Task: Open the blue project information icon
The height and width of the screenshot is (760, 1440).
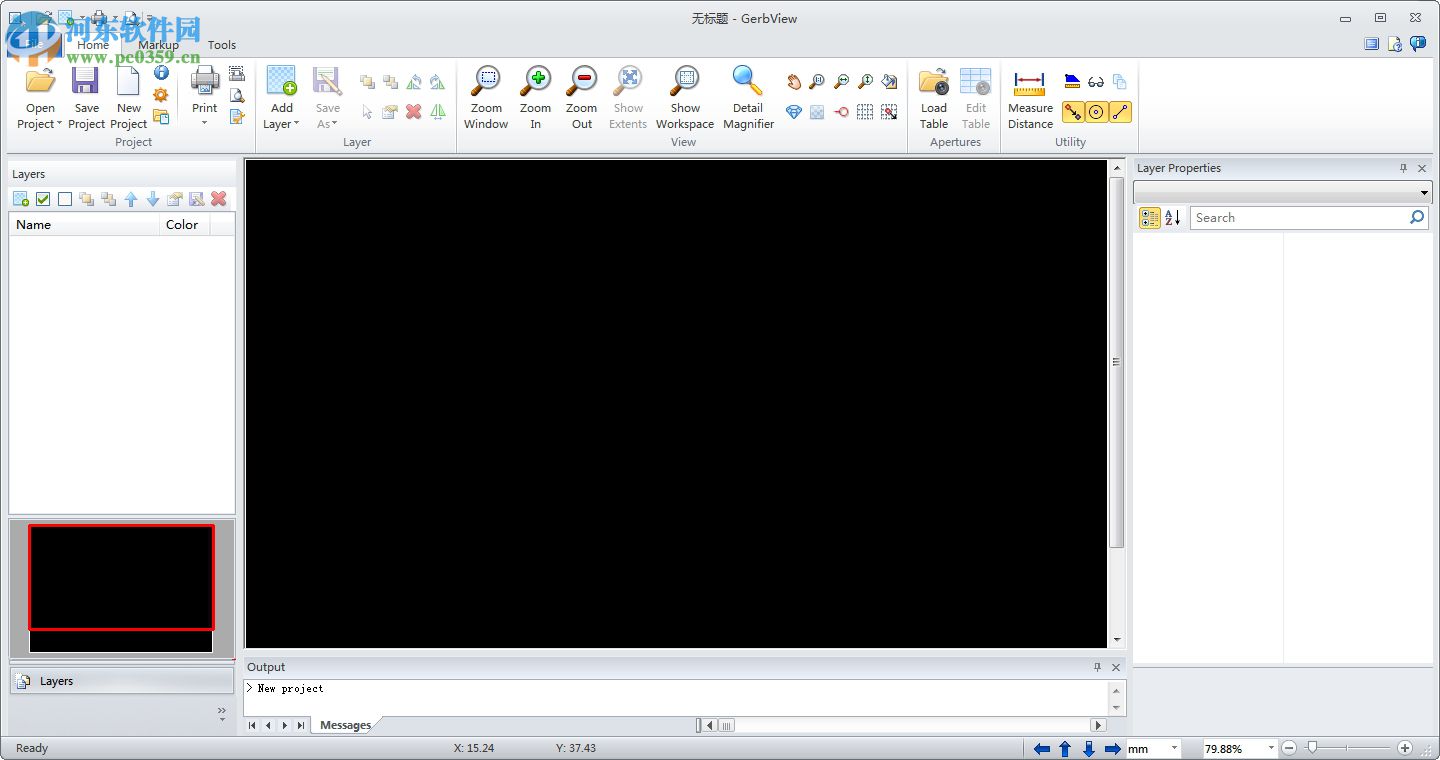Action: (161, 73)
